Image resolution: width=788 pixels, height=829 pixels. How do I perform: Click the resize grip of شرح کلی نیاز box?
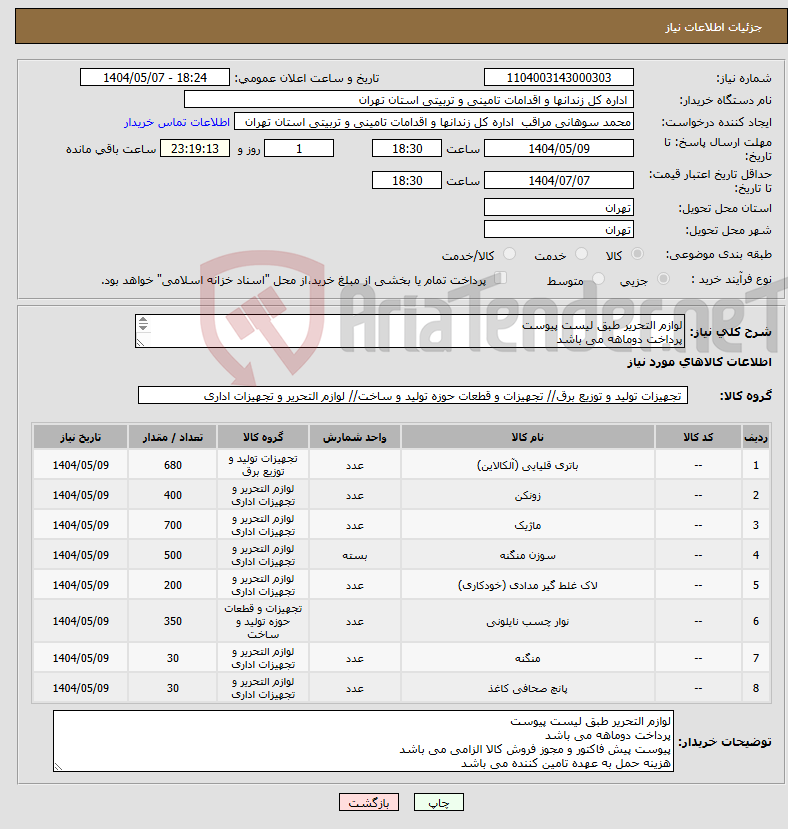[x=140, y=343]
